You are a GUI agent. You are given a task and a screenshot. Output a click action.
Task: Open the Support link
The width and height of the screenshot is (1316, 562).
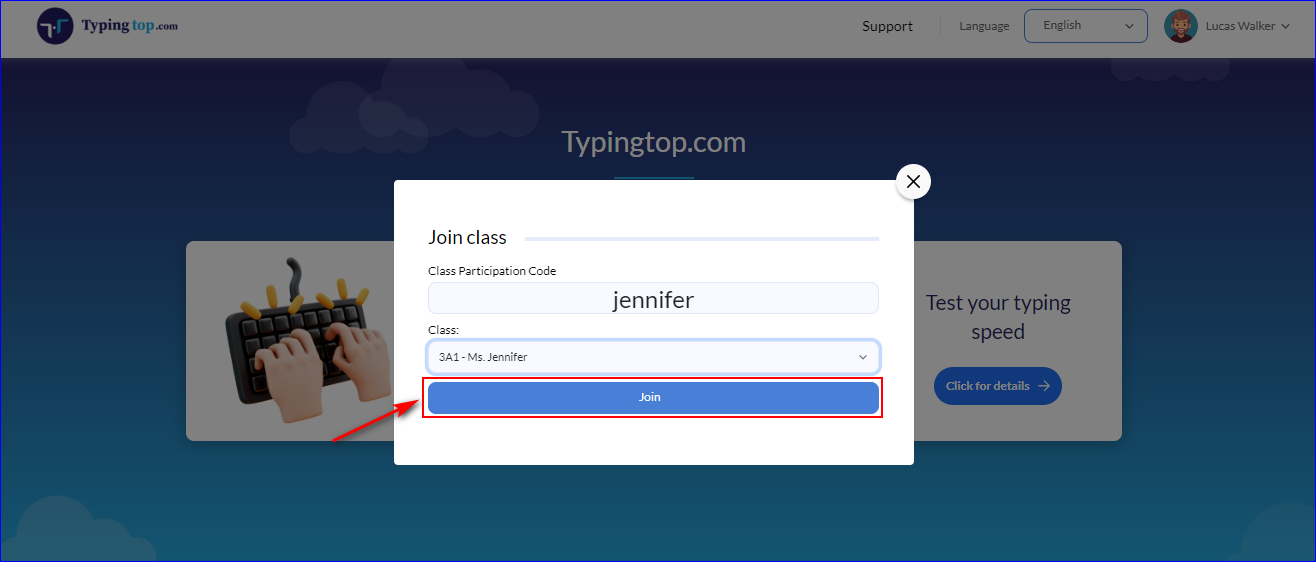887,27
